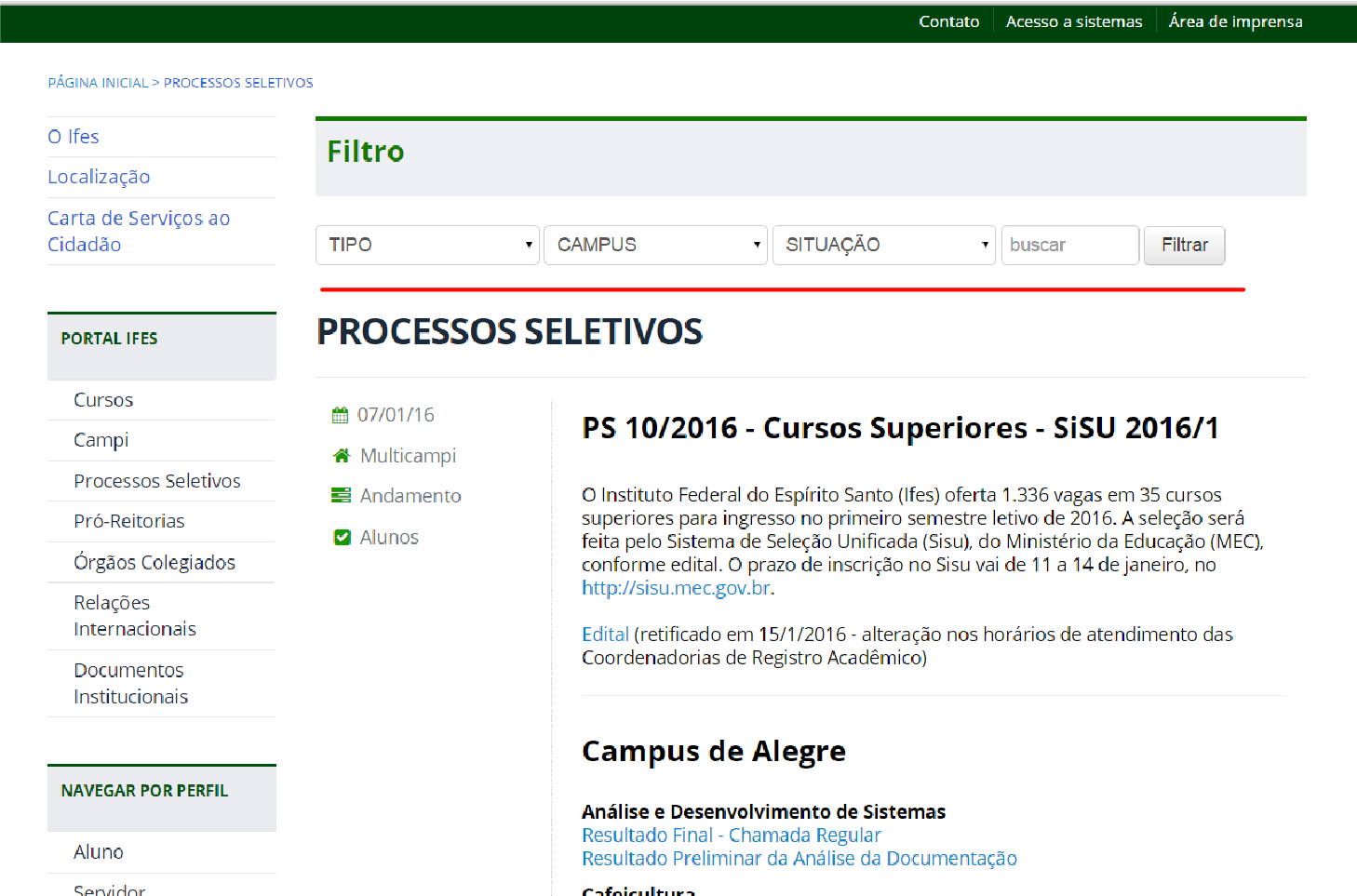Image resolution: width=1357 pixels, height=896 pixels.
Task: Expand the SITUAÇÃO dropdown
Action: pos(882,245)
